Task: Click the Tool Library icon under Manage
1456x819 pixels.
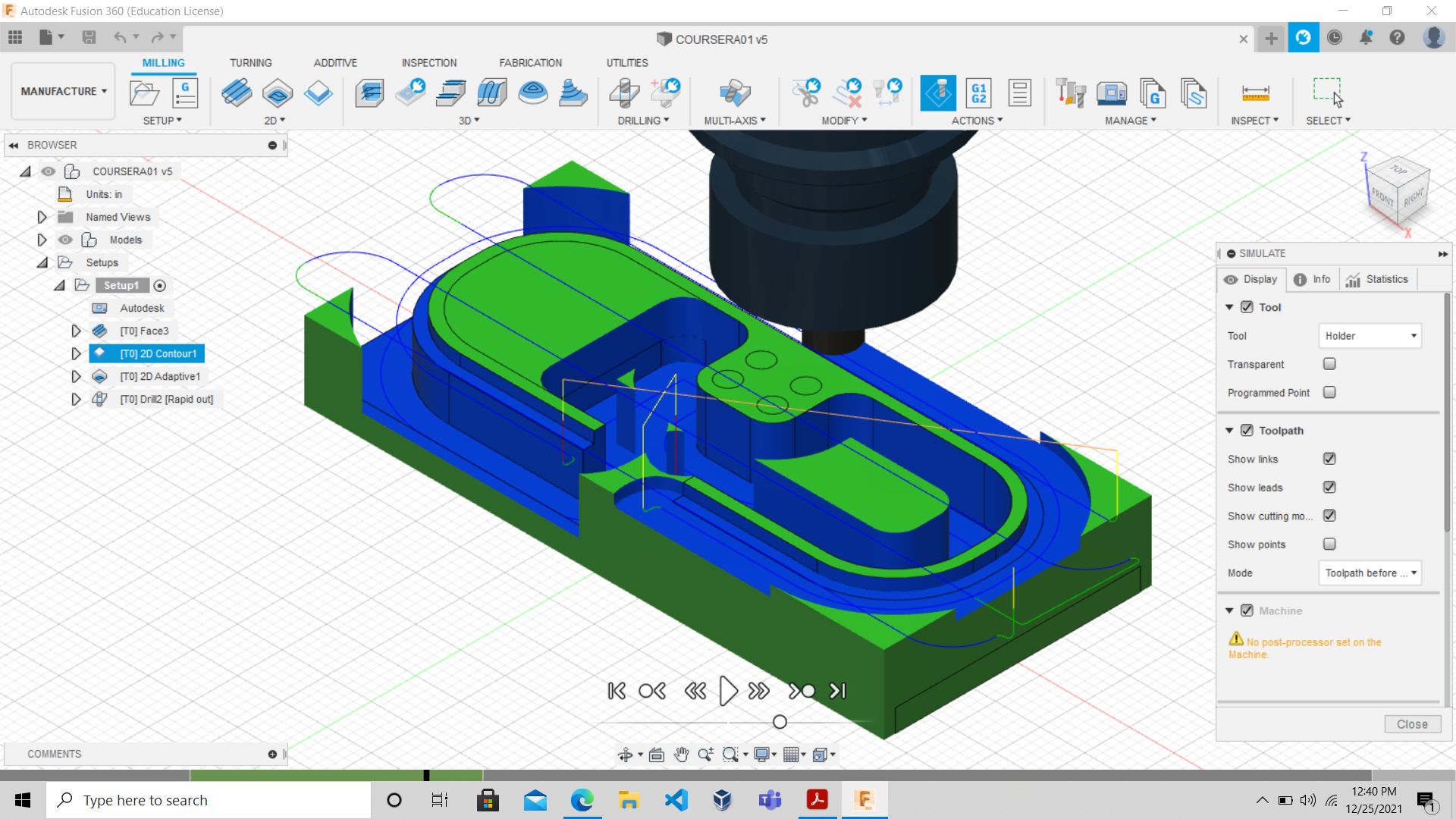Action: pos(1070,93)
